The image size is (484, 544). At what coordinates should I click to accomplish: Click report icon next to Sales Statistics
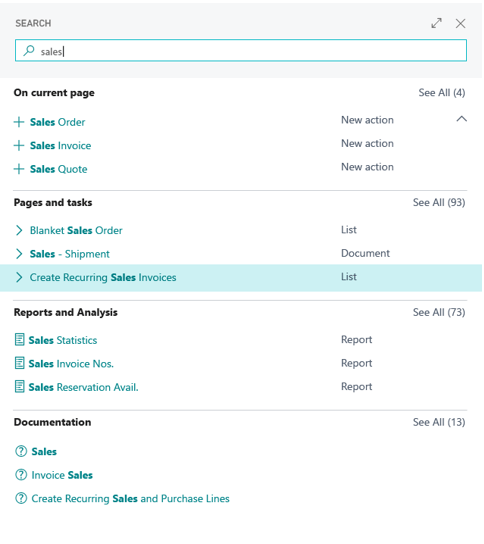[x=20, y=341]
